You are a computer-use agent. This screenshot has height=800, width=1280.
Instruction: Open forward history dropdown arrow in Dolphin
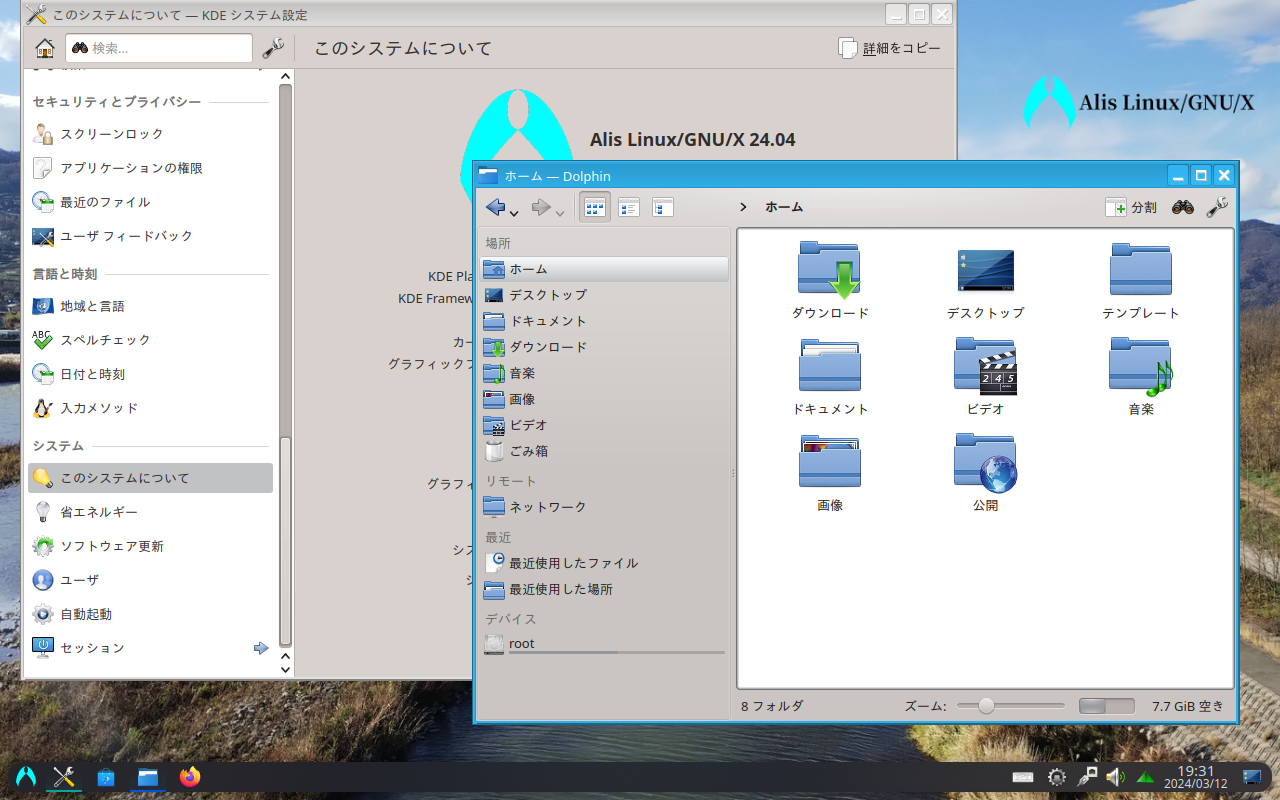[x=560, y=212]
